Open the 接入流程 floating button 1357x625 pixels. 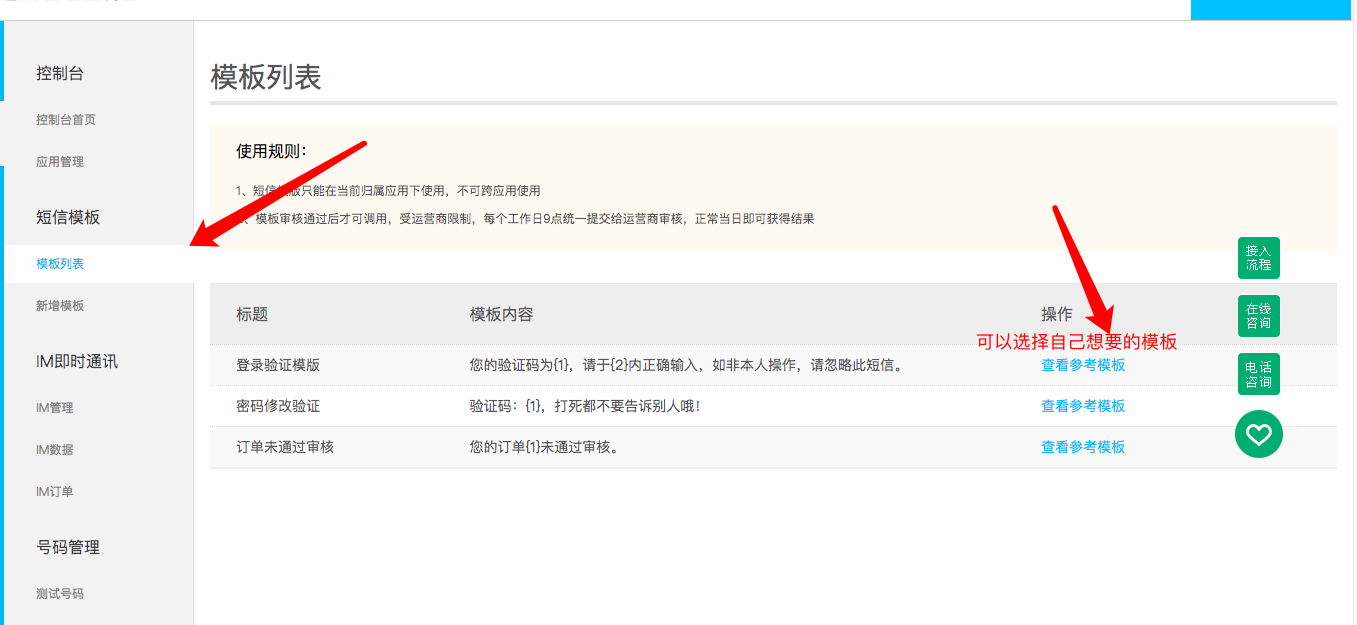coord(1259,258)
